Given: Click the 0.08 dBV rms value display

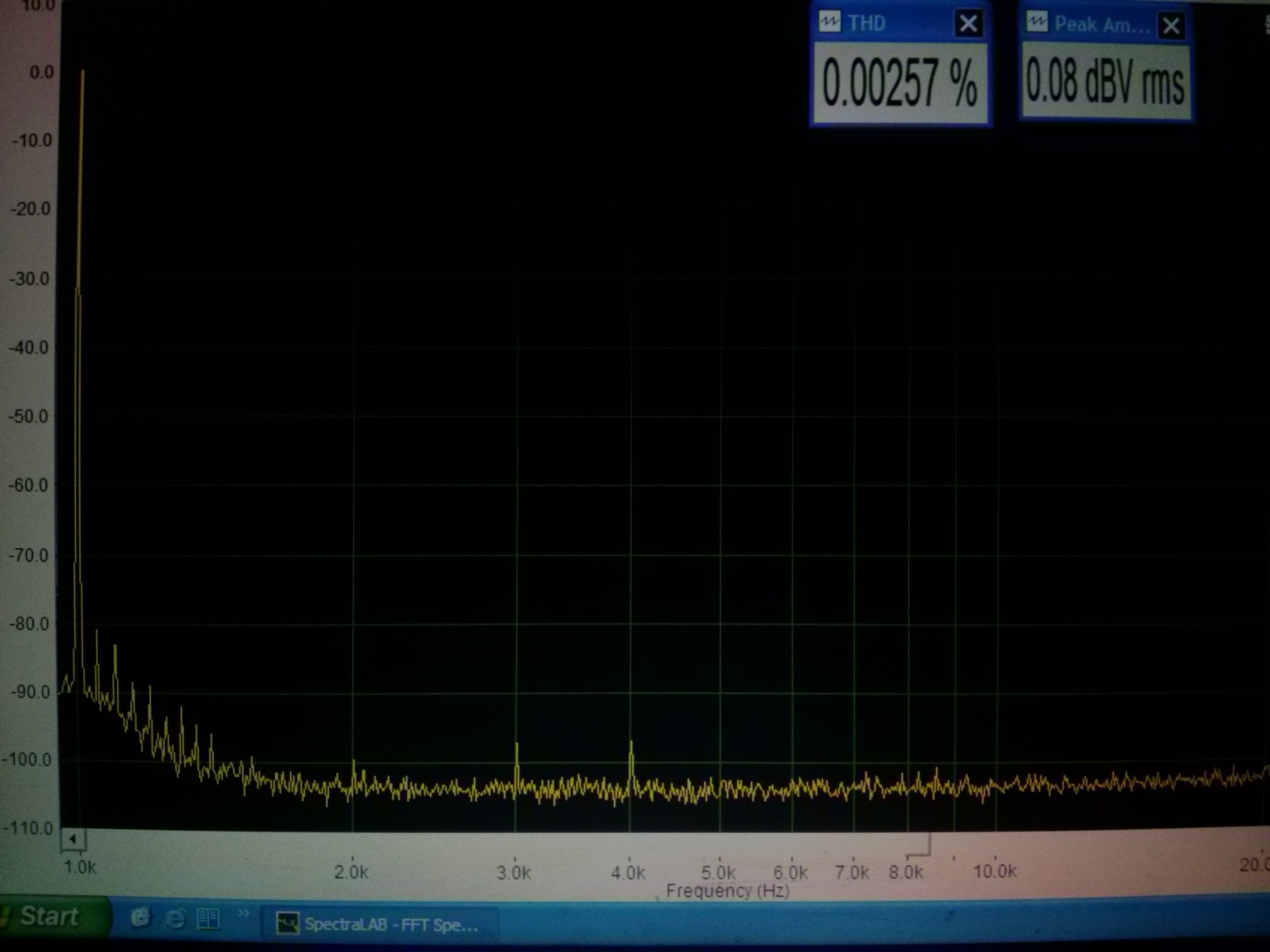Looking at the screenshot, I should point(1105,81).
